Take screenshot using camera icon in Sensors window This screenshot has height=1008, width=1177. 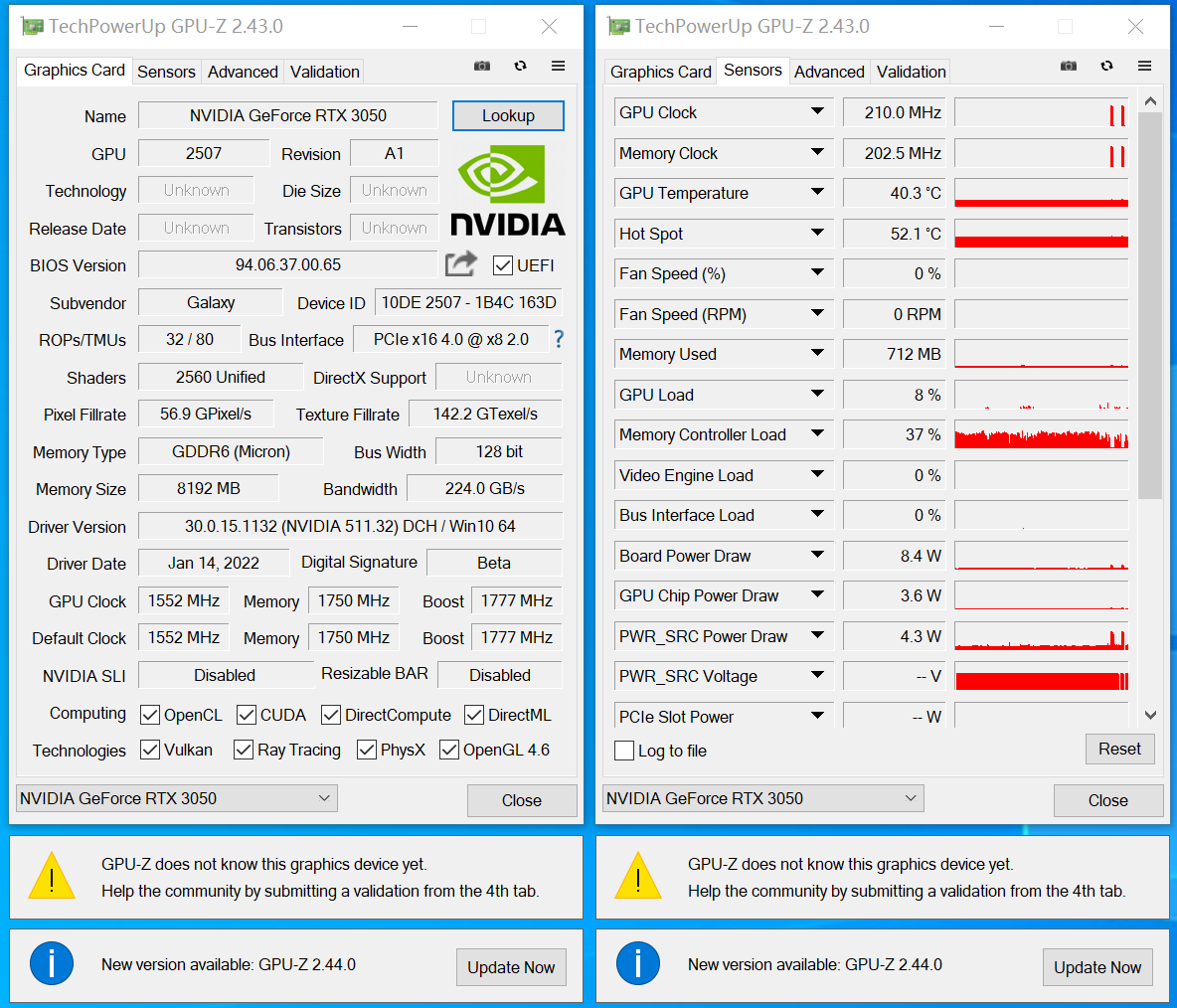click(1069, 66)
